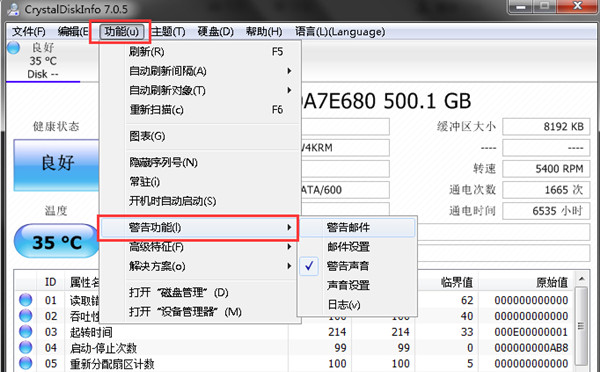Expand the 自动刷新对象(T) submenu
This screenshot has width=600, height=372.
(200, 90)
